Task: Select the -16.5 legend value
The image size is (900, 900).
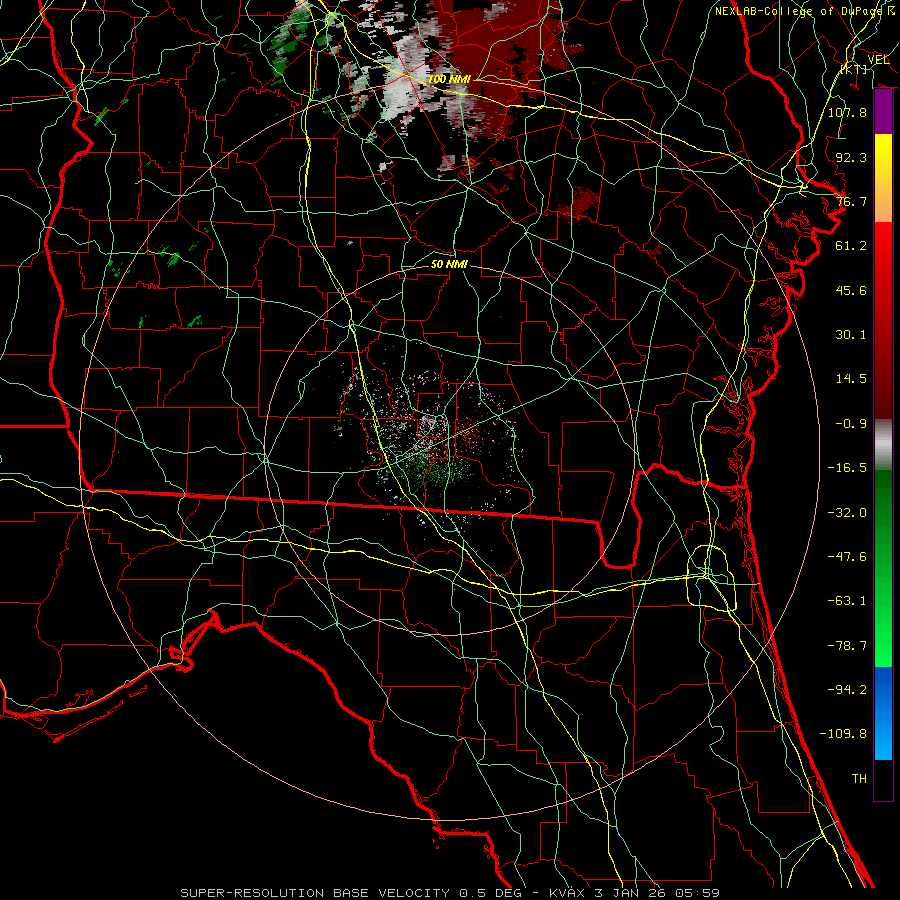Action: click(x=847, y=468)
